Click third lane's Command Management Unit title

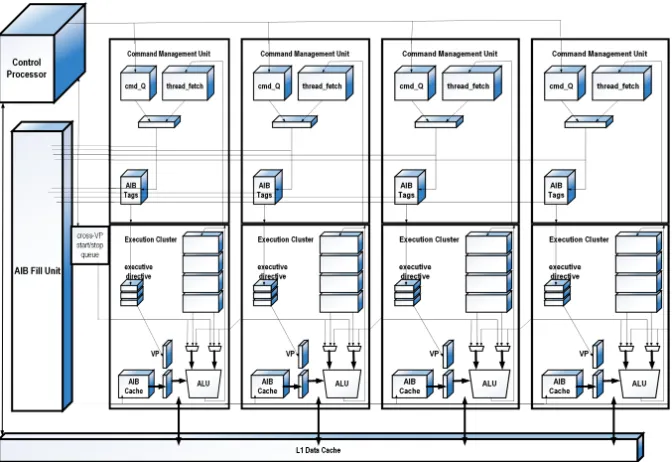point(450,54)
